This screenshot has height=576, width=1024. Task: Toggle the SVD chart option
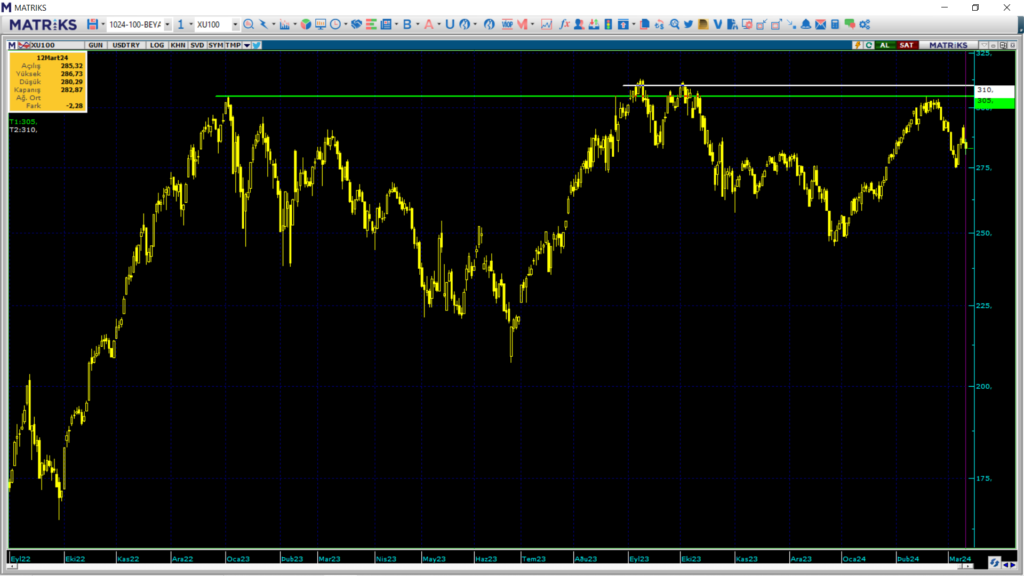tap(197, 45)
